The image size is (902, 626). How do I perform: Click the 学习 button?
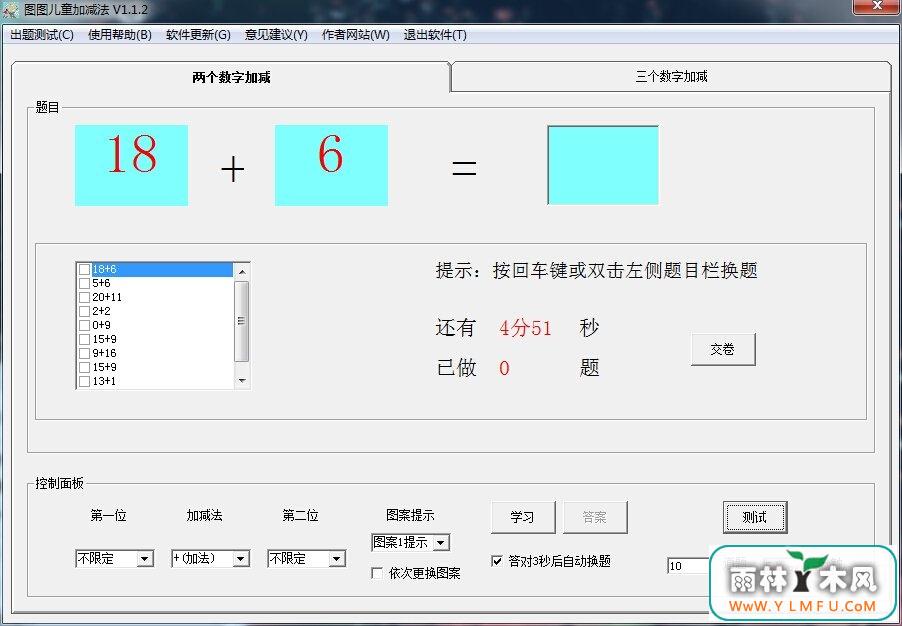[523, 517]
